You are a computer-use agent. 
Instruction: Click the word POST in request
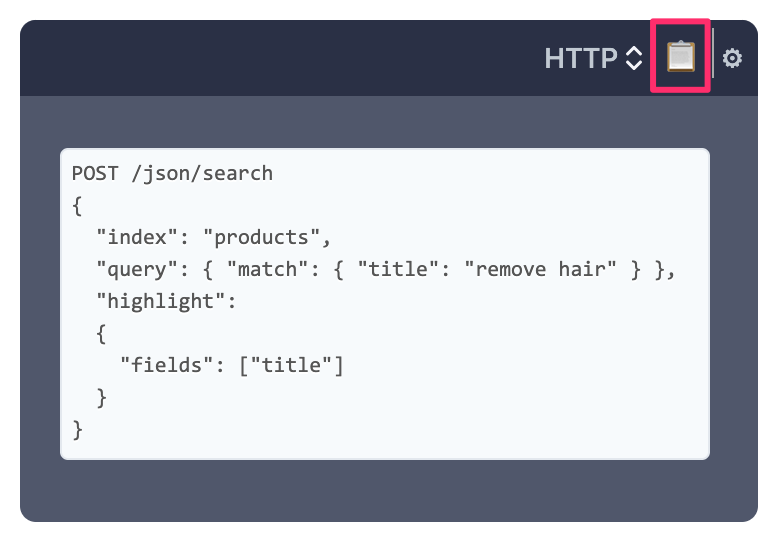95,173
